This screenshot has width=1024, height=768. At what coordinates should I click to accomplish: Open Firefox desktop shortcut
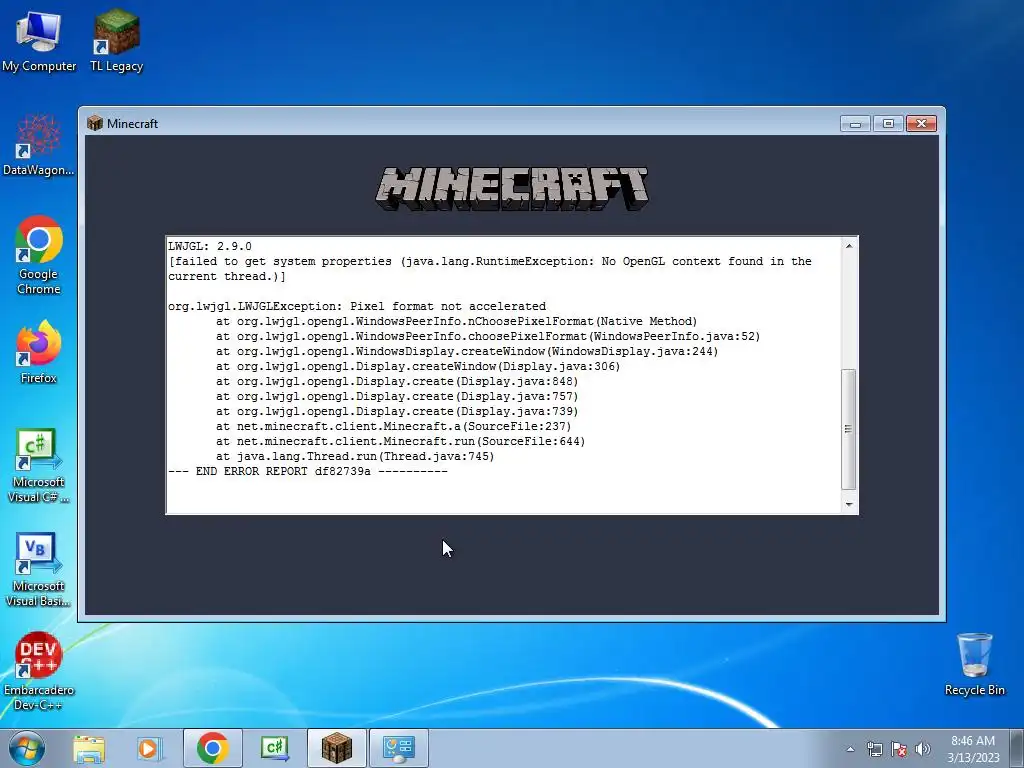39,353
